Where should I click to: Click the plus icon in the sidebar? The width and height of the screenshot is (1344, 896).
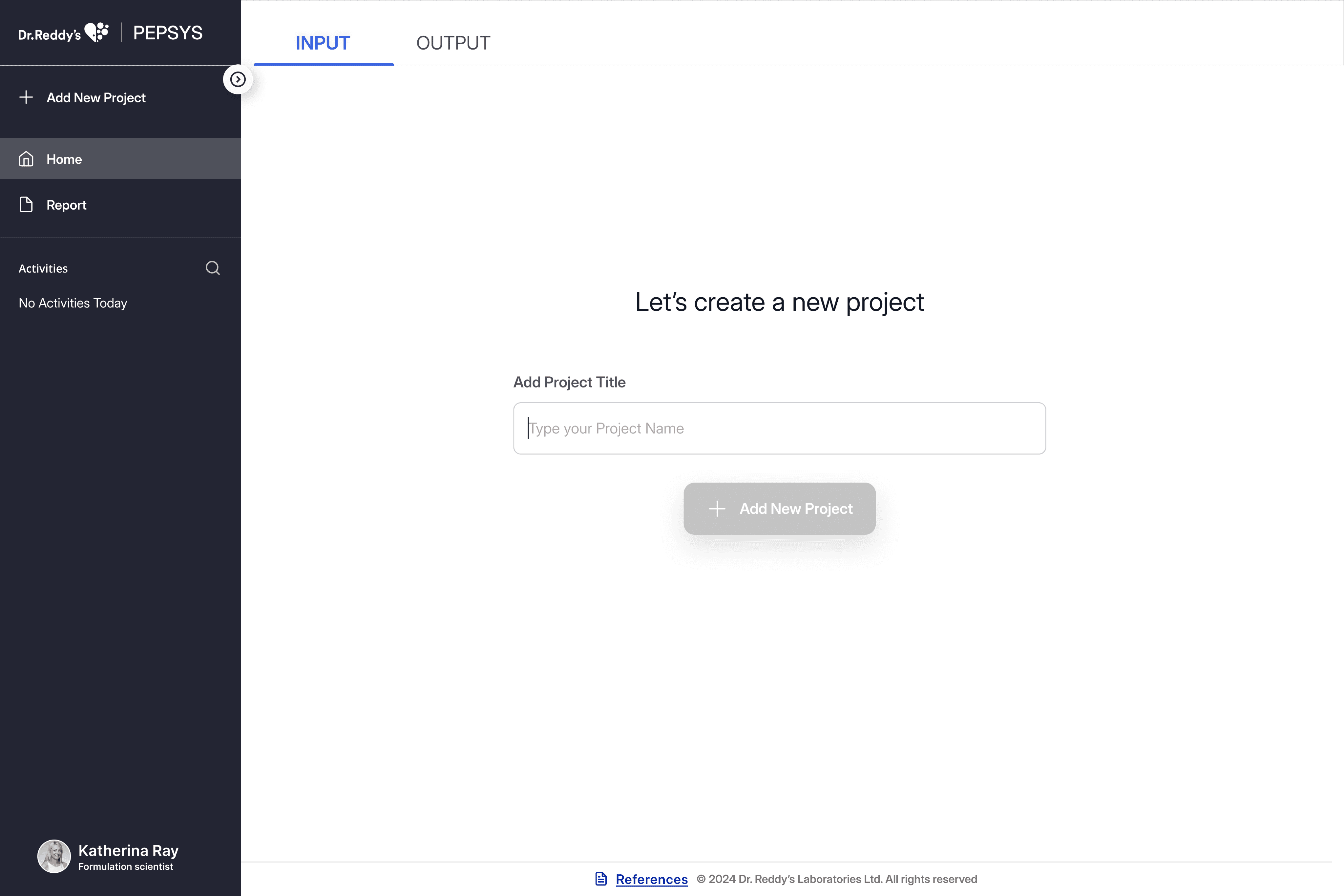tap(26, 97)
